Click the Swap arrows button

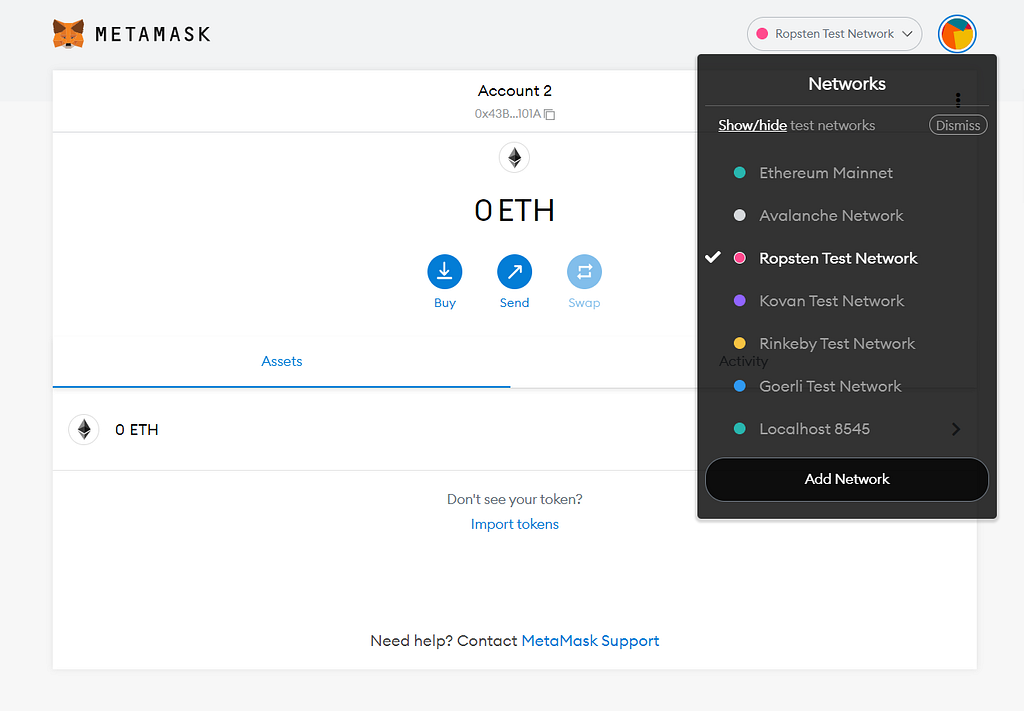click(584, 272)
